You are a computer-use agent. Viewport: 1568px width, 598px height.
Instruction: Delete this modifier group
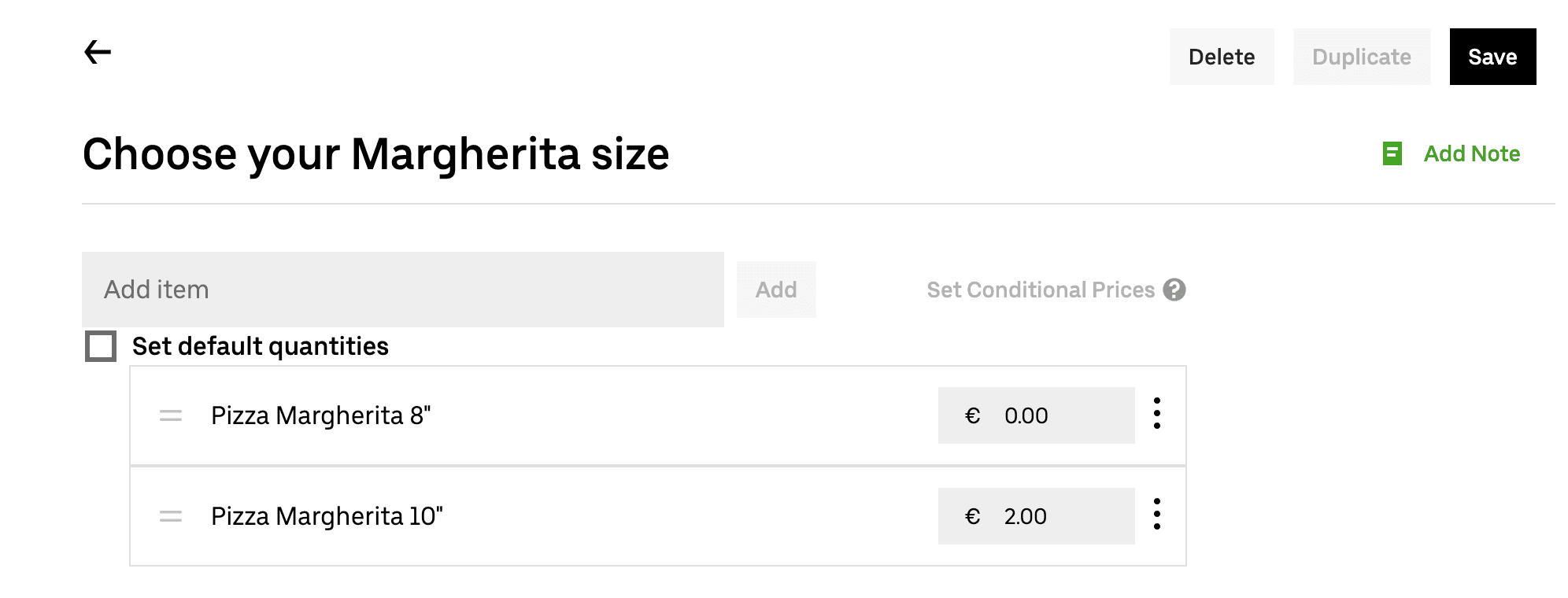[x=1221, y=56]
